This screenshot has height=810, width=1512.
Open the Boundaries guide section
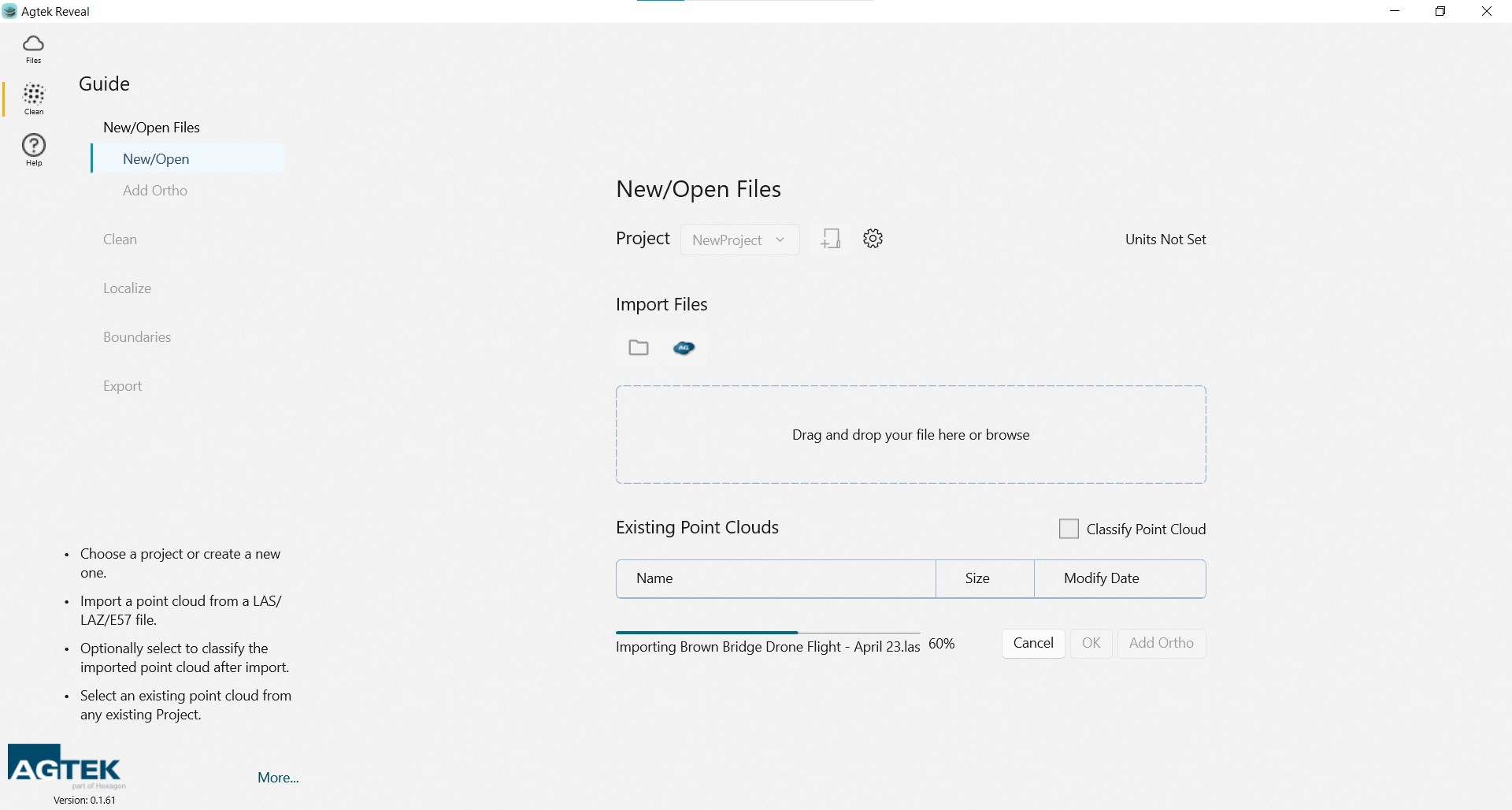[x=137, y=337]
